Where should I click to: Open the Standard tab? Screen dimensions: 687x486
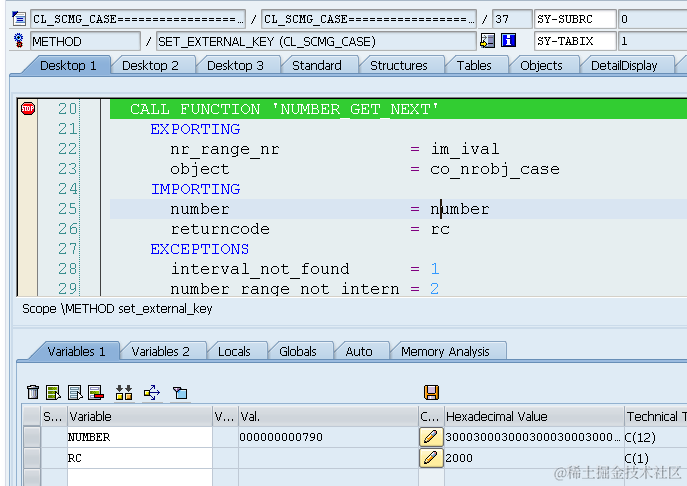point(317,66)
